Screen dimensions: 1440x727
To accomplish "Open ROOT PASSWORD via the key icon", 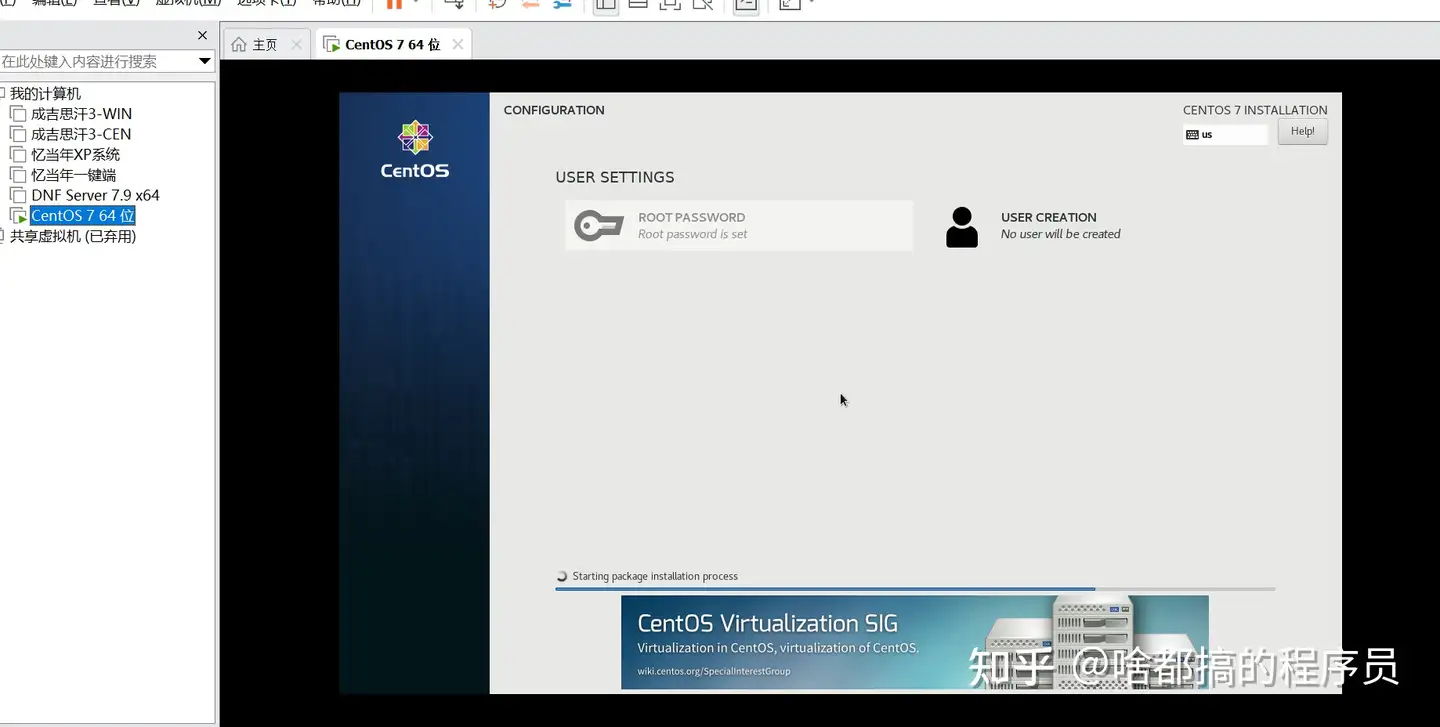I will [599, 226].
